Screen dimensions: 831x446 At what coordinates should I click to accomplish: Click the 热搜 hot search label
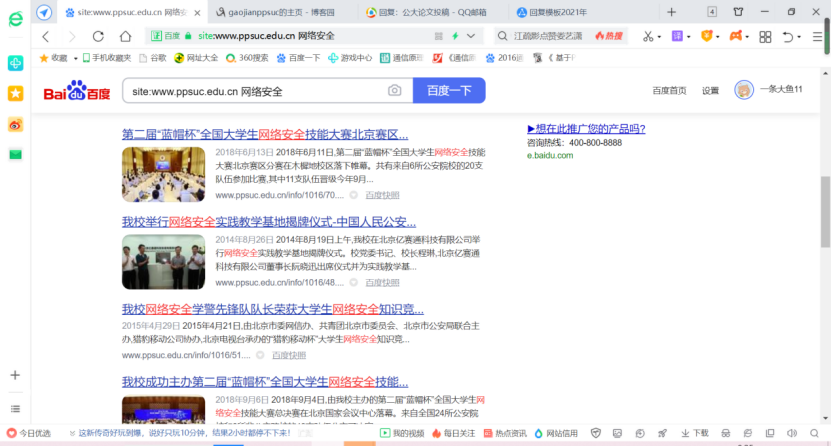pyautogui.click(x=608, y=36)
